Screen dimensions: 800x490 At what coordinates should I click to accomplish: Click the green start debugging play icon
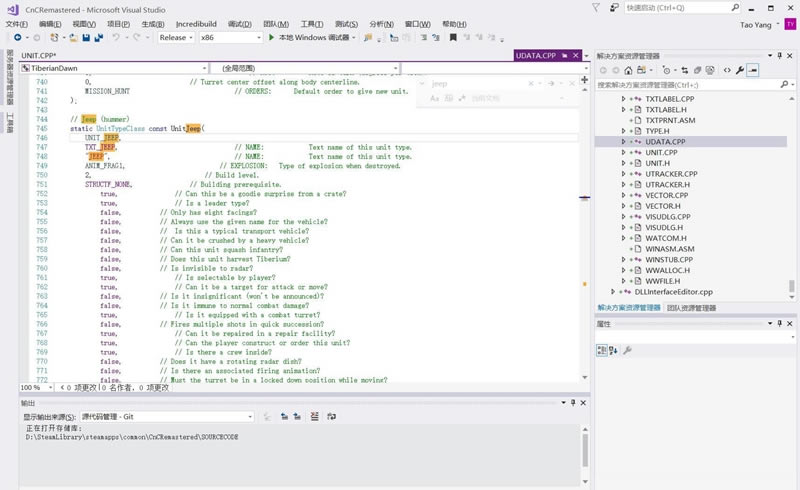[271, 37]
